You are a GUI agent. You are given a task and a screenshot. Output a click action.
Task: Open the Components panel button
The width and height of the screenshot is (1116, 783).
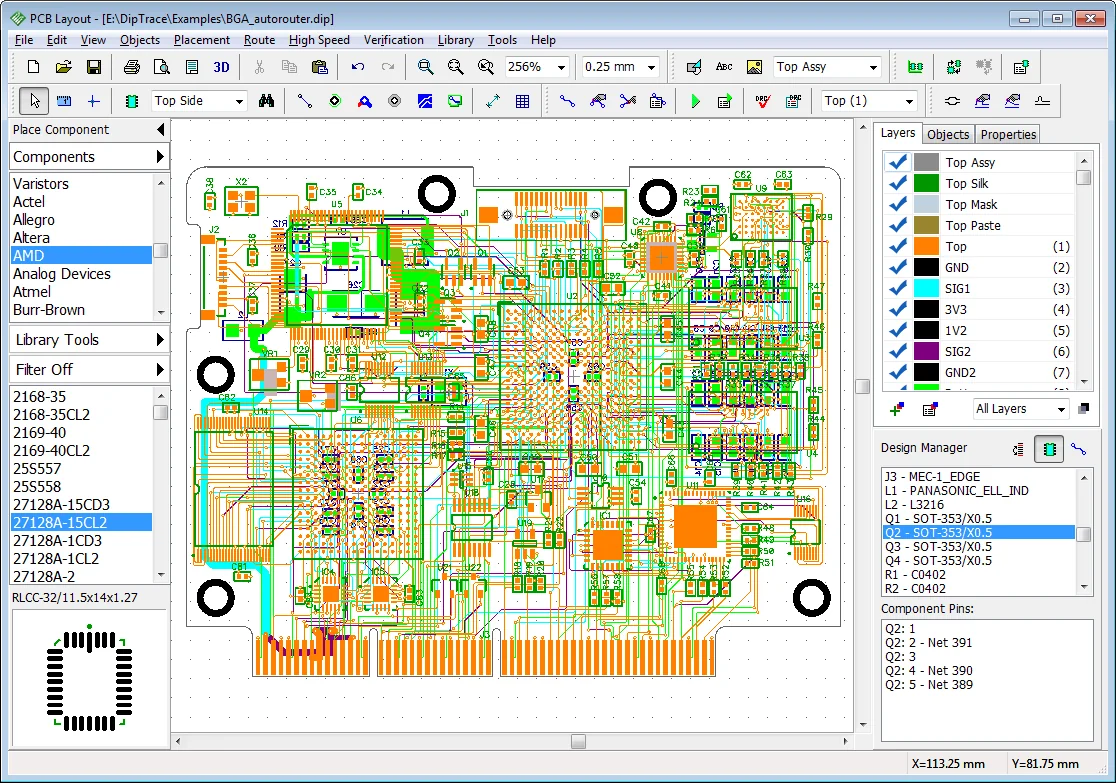88,156
